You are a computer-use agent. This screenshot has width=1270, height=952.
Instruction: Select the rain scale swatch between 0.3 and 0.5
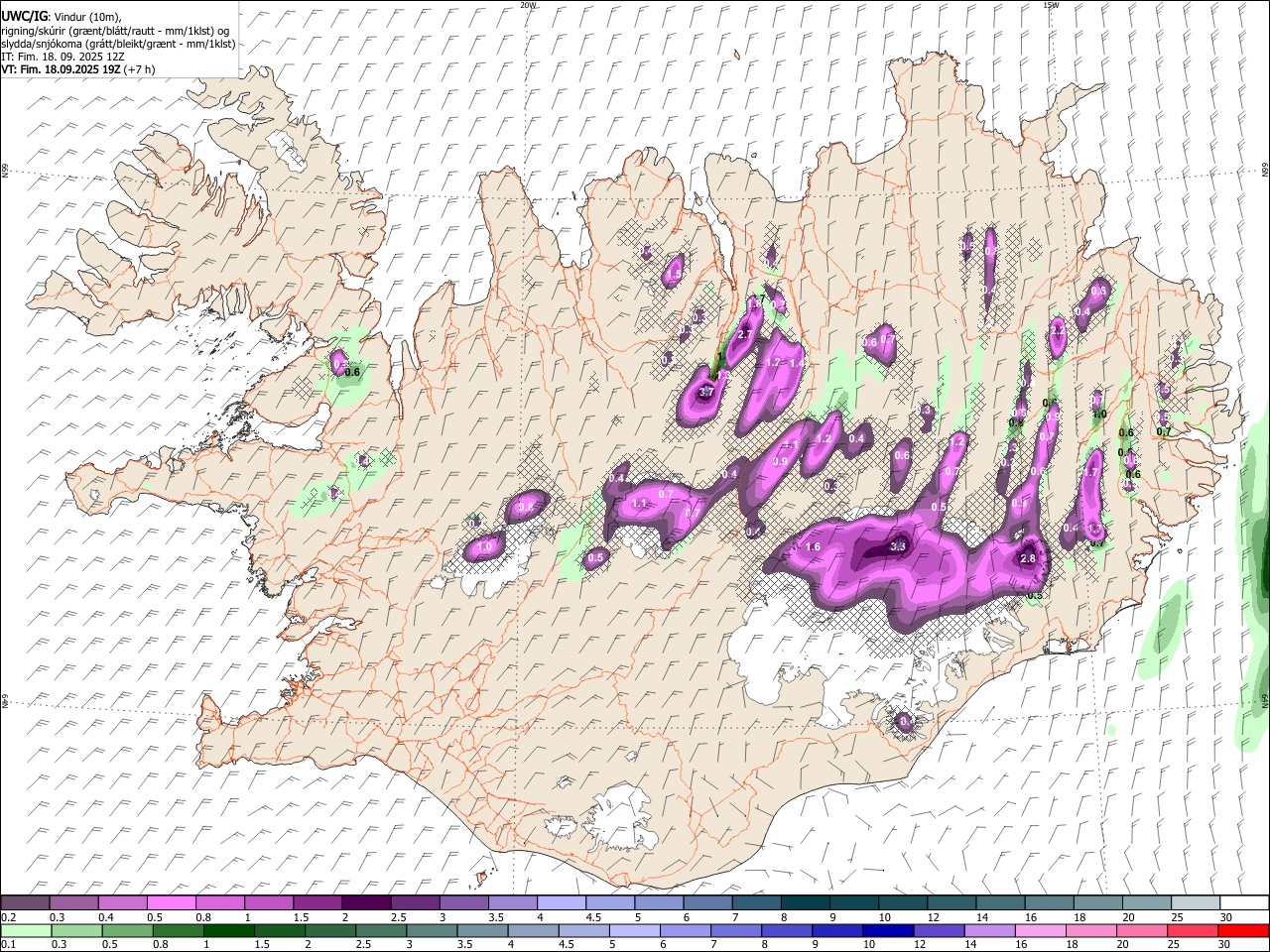pos(76,931)
